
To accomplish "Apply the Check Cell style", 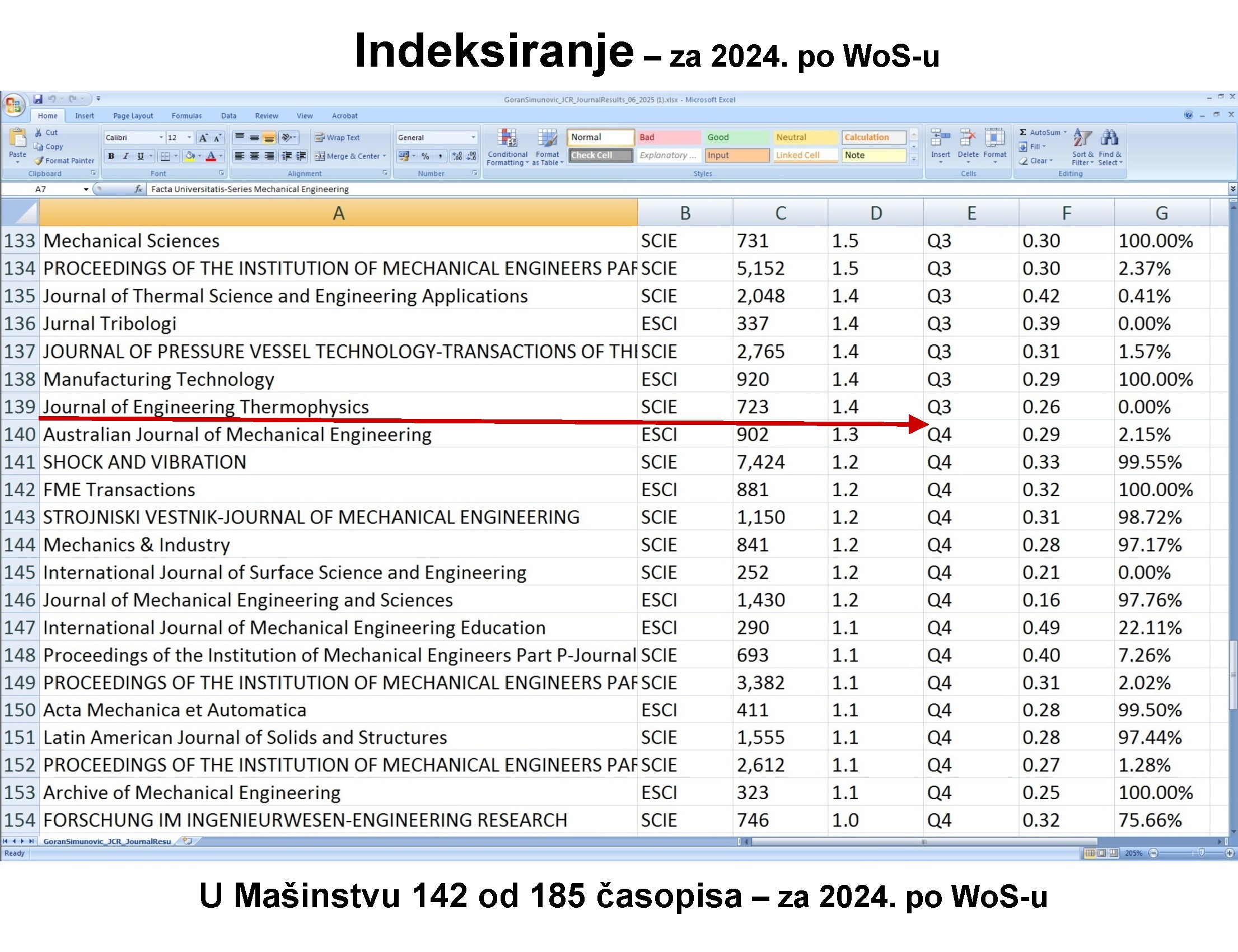I will tap(600, 155).
